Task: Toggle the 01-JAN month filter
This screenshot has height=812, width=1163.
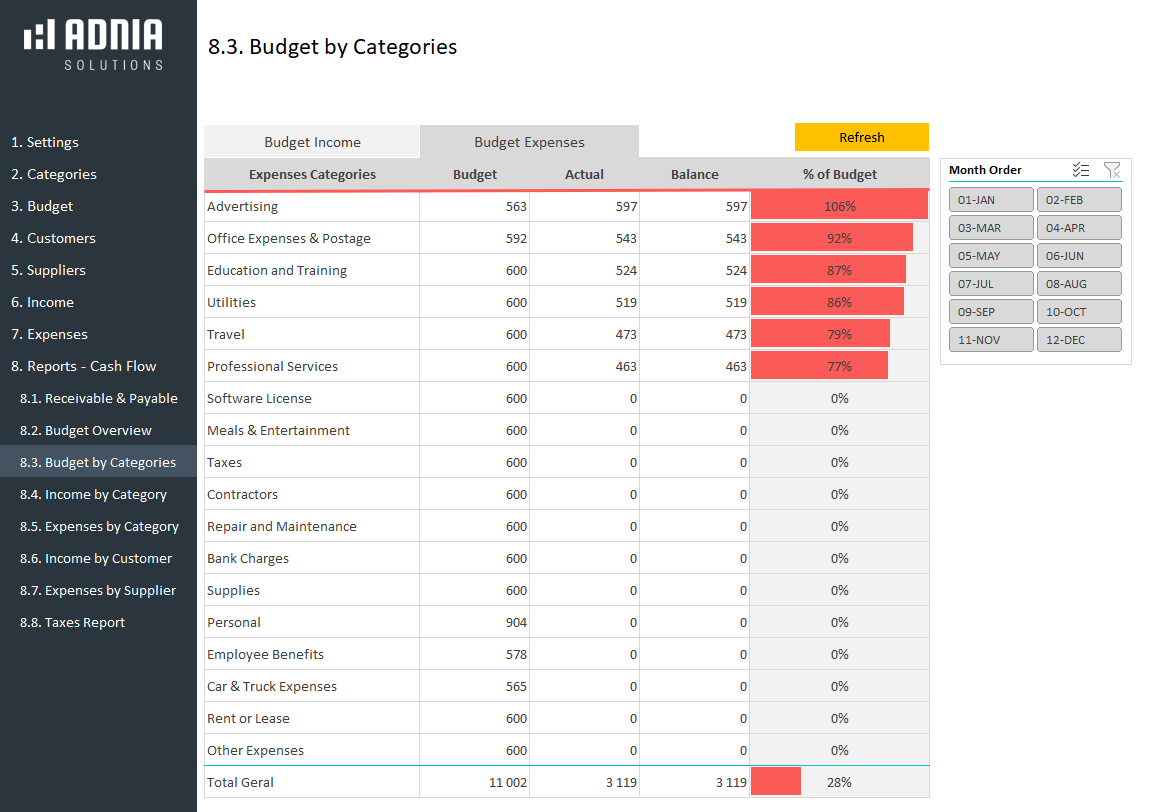Action: (x=990, y=200)
